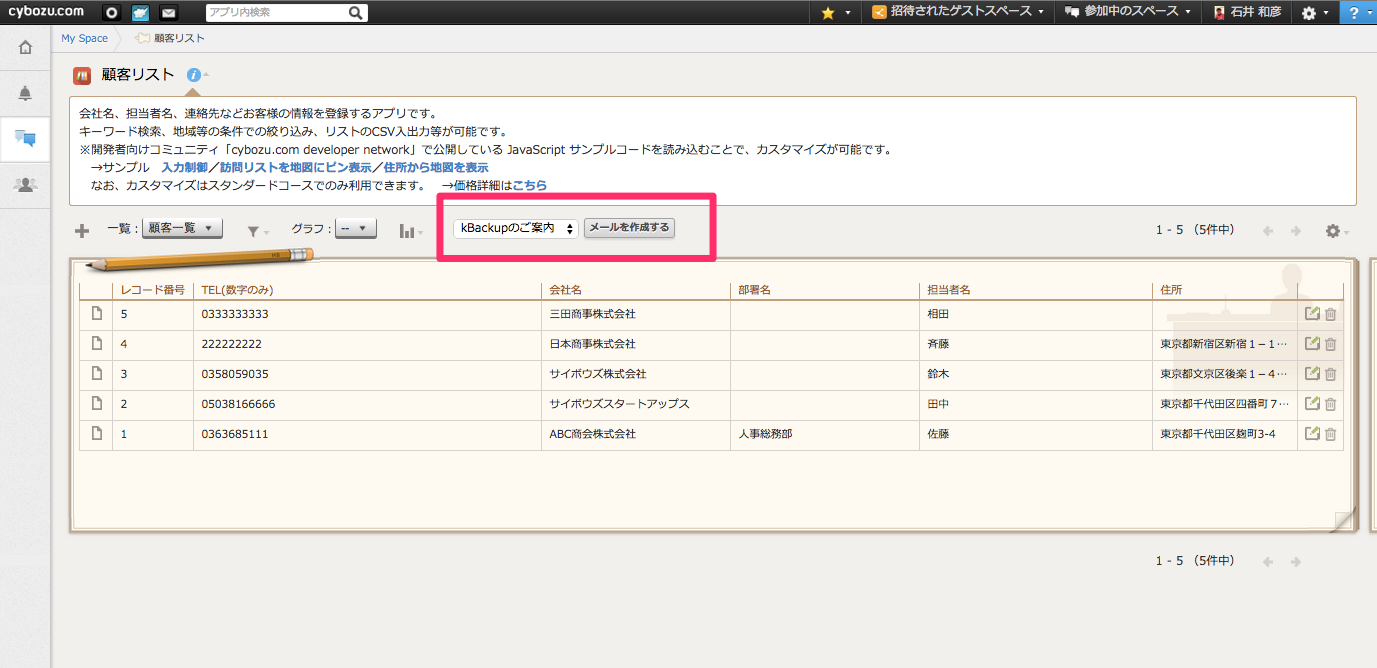Open record 3 details document icon
Screen dimensions: 1377x668
pyautogui.click(x=97, y=374)
